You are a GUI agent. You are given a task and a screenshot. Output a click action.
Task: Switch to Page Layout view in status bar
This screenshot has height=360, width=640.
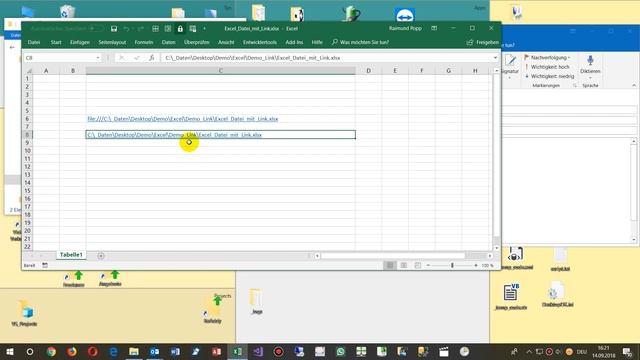click(x=404, y=265)
